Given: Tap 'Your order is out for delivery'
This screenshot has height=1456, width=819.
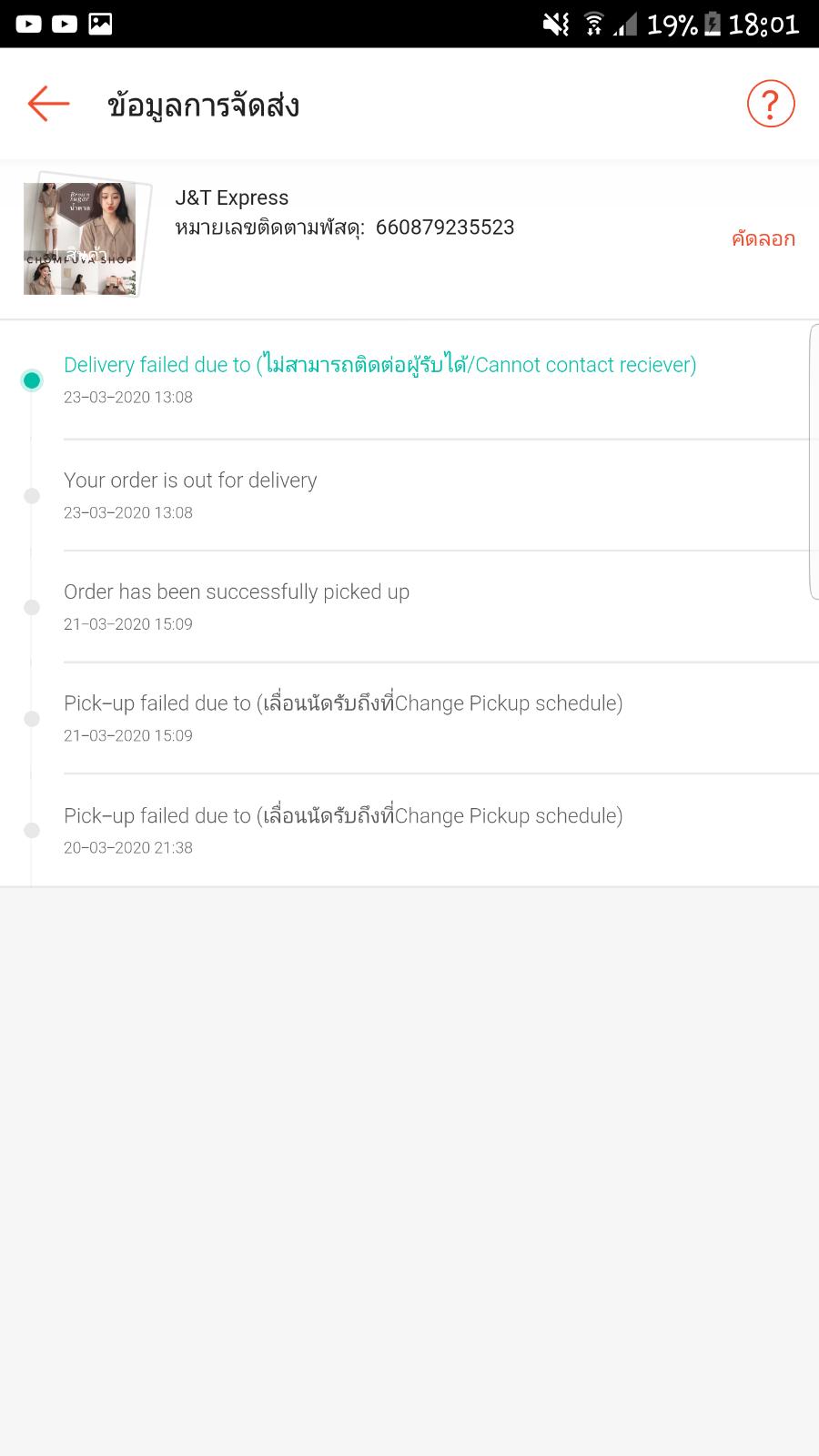Looking at the screenshot, I should point(190,480).
